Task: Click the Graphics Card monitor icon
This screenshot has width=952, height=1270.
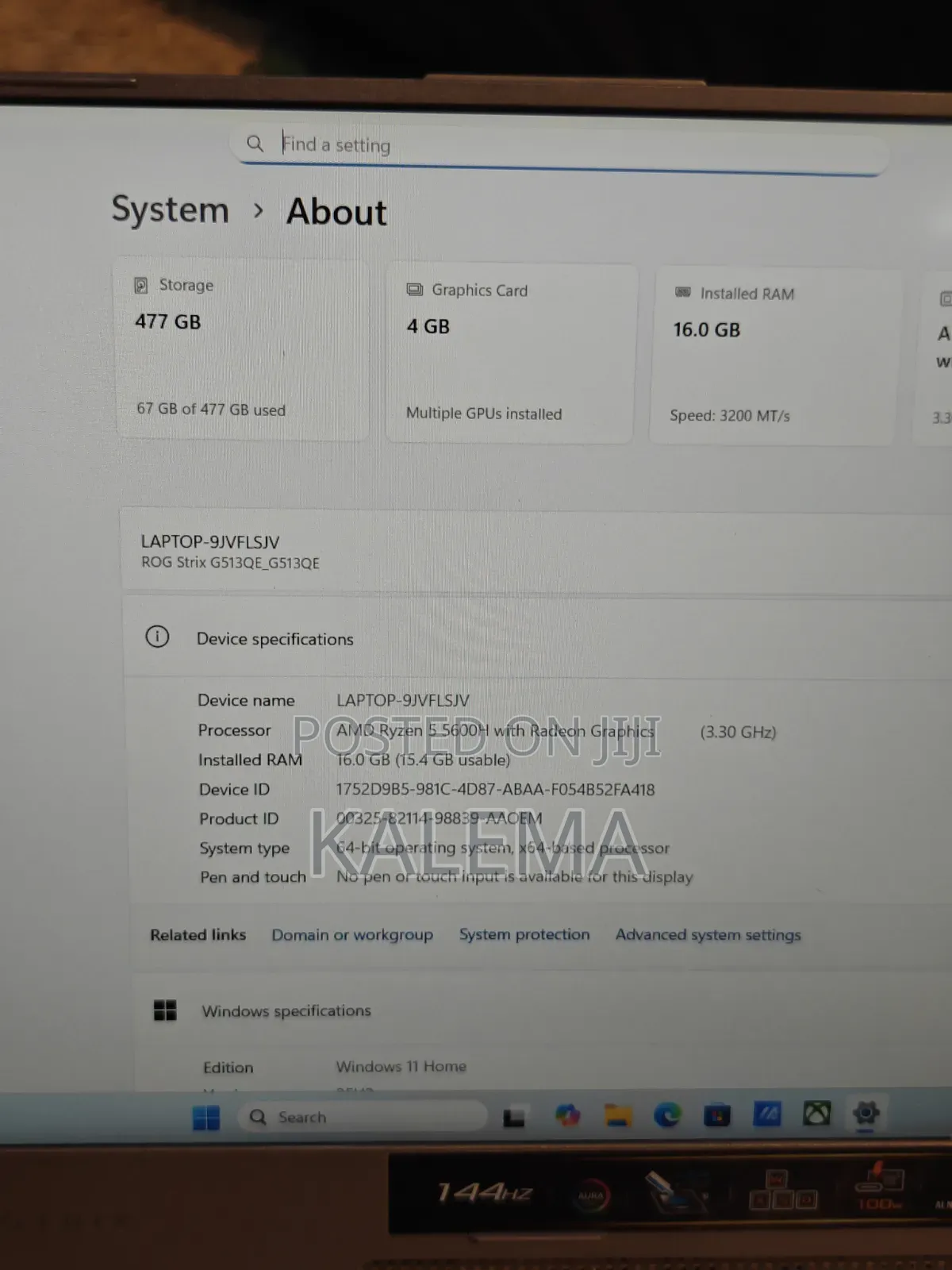Action: 415,290
